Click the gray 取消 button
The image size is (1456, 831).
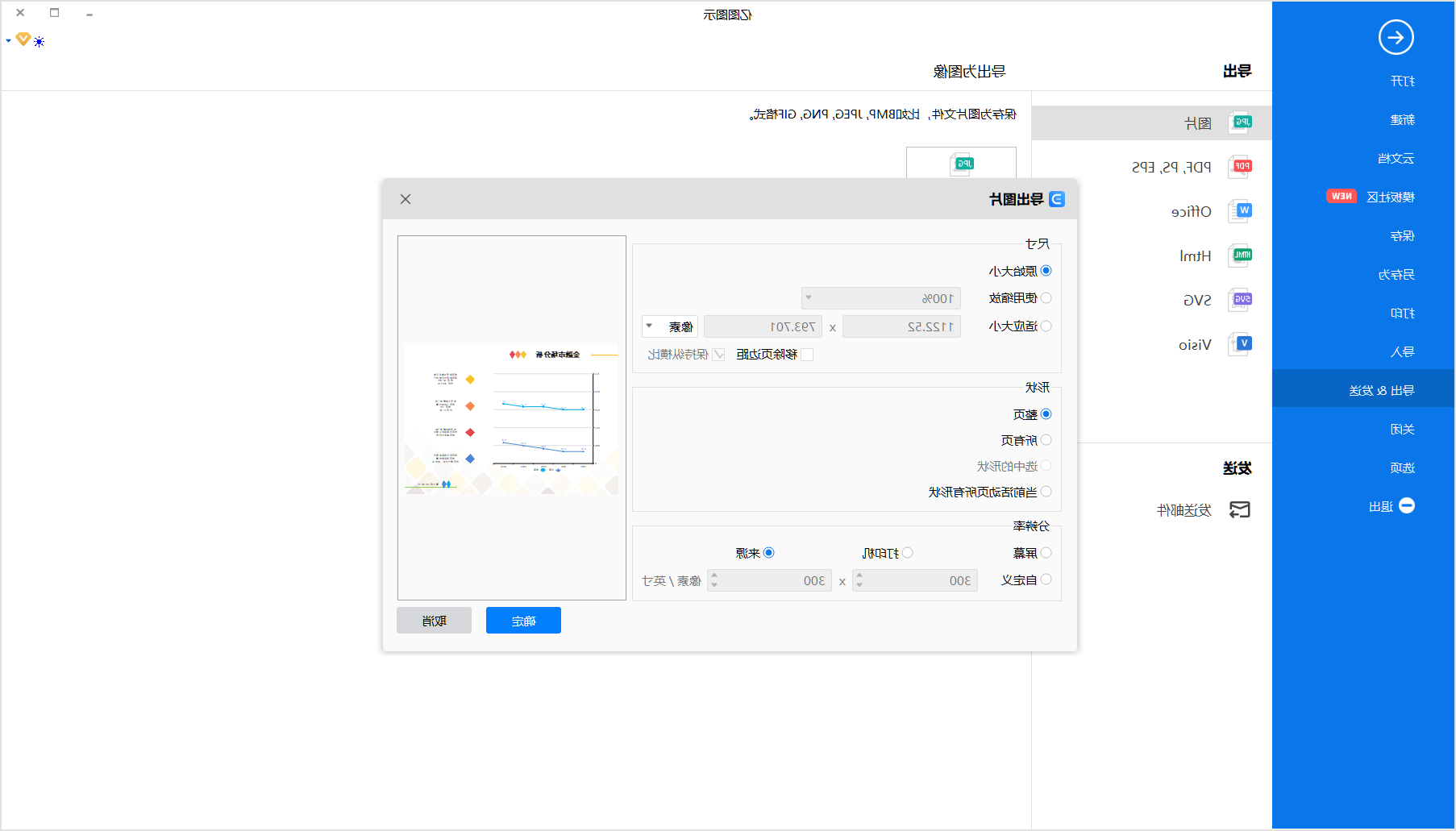(x=434, y=621)
